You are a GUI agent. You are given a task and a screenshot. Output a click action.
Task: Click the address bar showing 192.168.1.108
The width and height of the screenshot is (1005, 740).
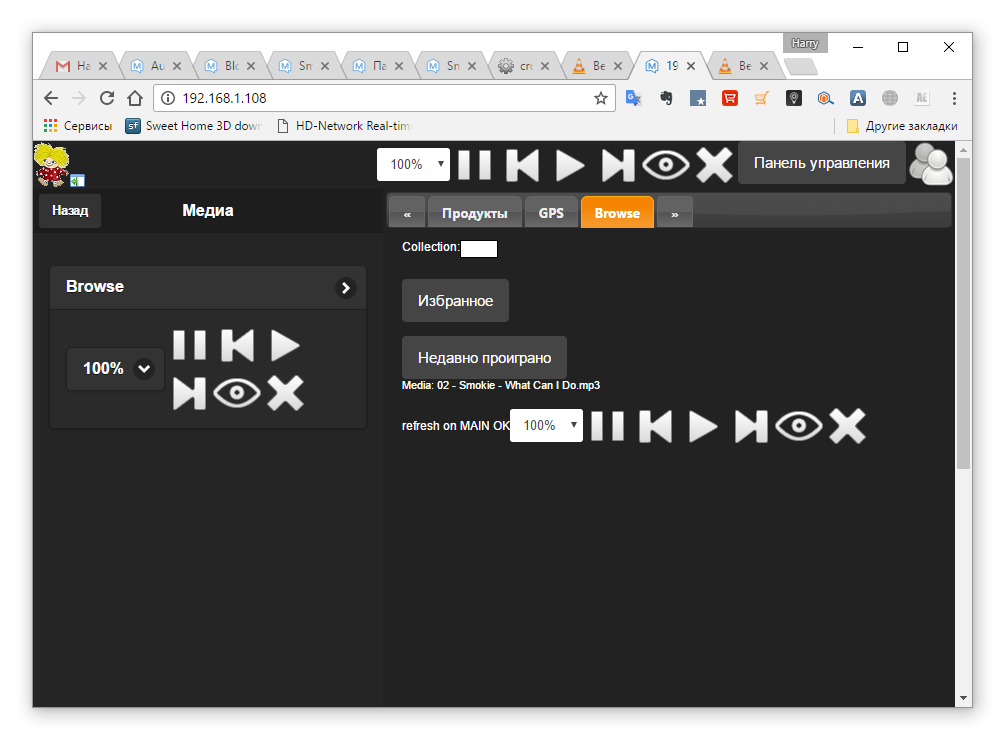pyautogui.click(x=385, y=98)
